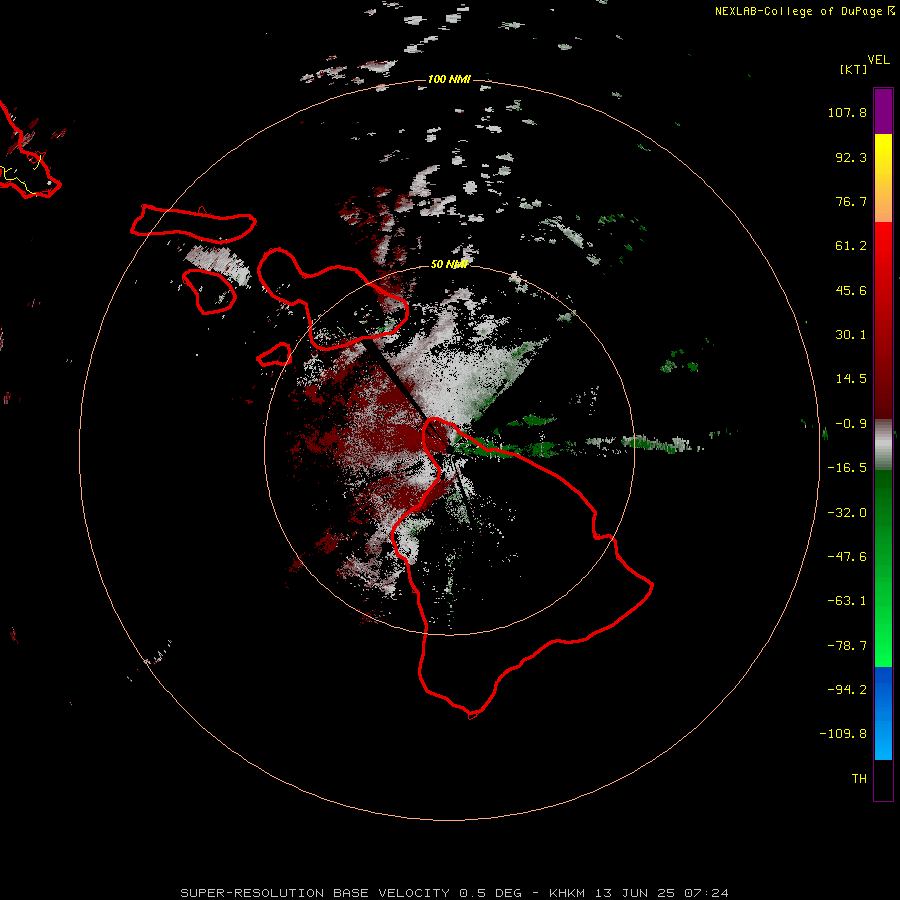The image size is (900, 900).
Task: Click the 14.5 legend value
Action: point(851,379)
